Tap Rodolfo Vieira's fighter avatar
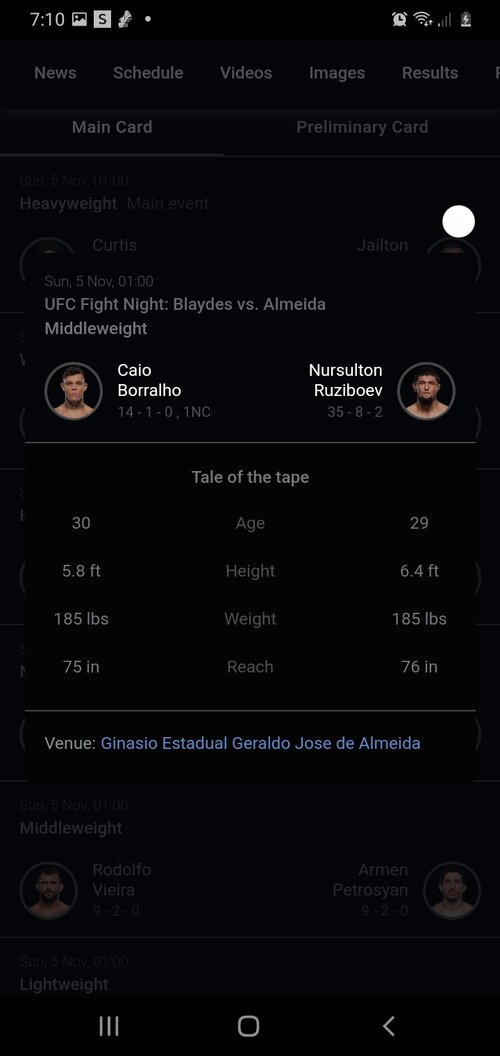The height and width of the screenshot is (1056, 500). [49, 890]
